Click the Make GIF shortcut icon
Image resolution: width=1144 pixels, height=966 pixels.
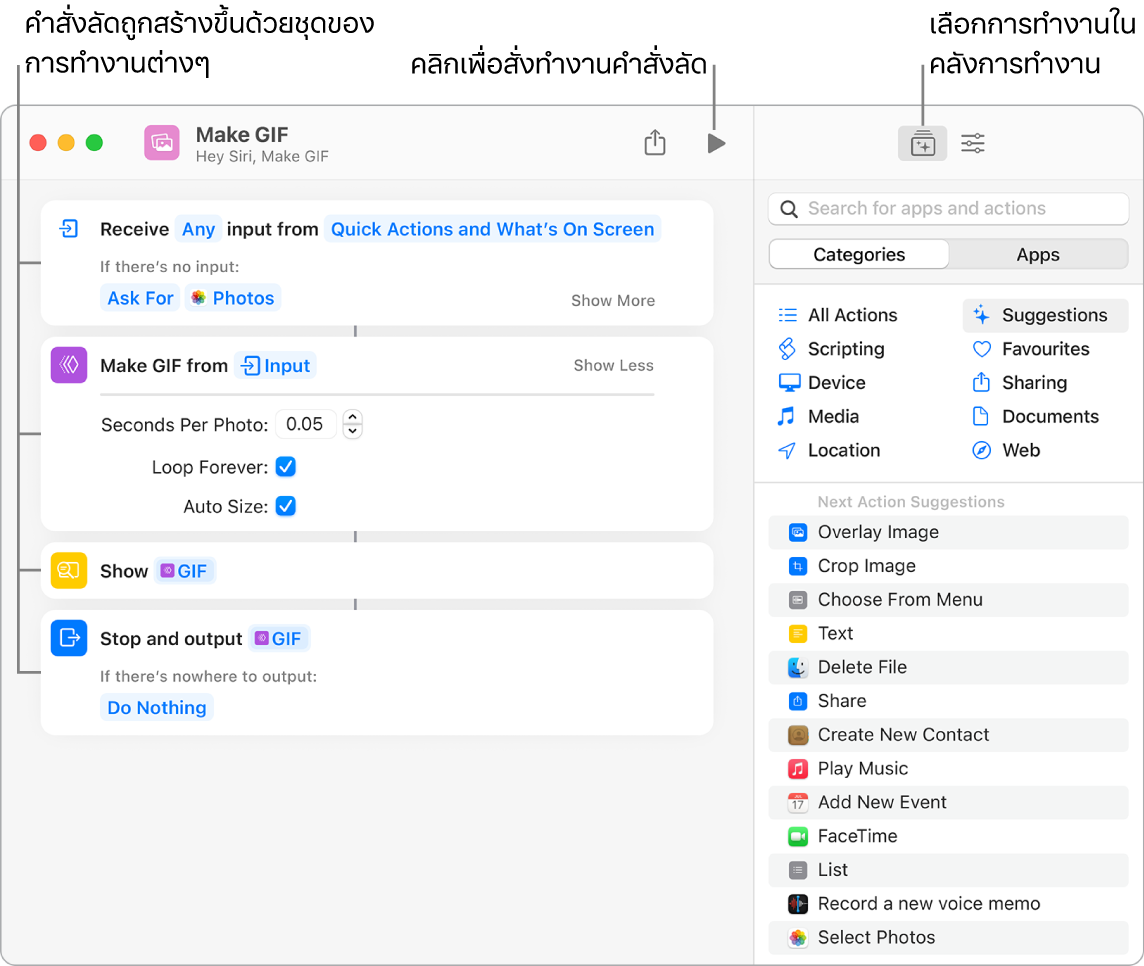point(161,143)
